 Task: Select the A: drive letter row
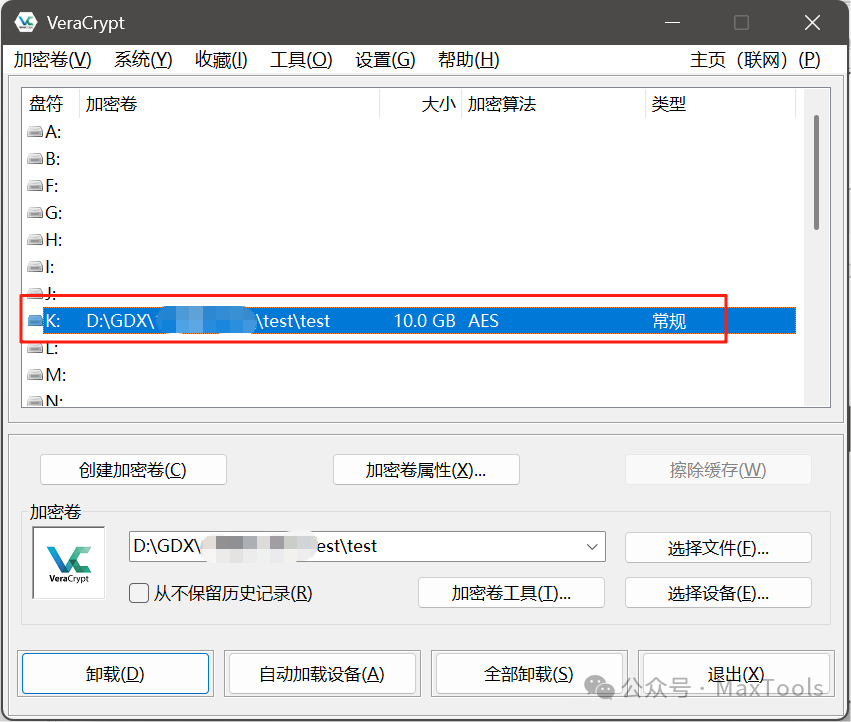409,132
